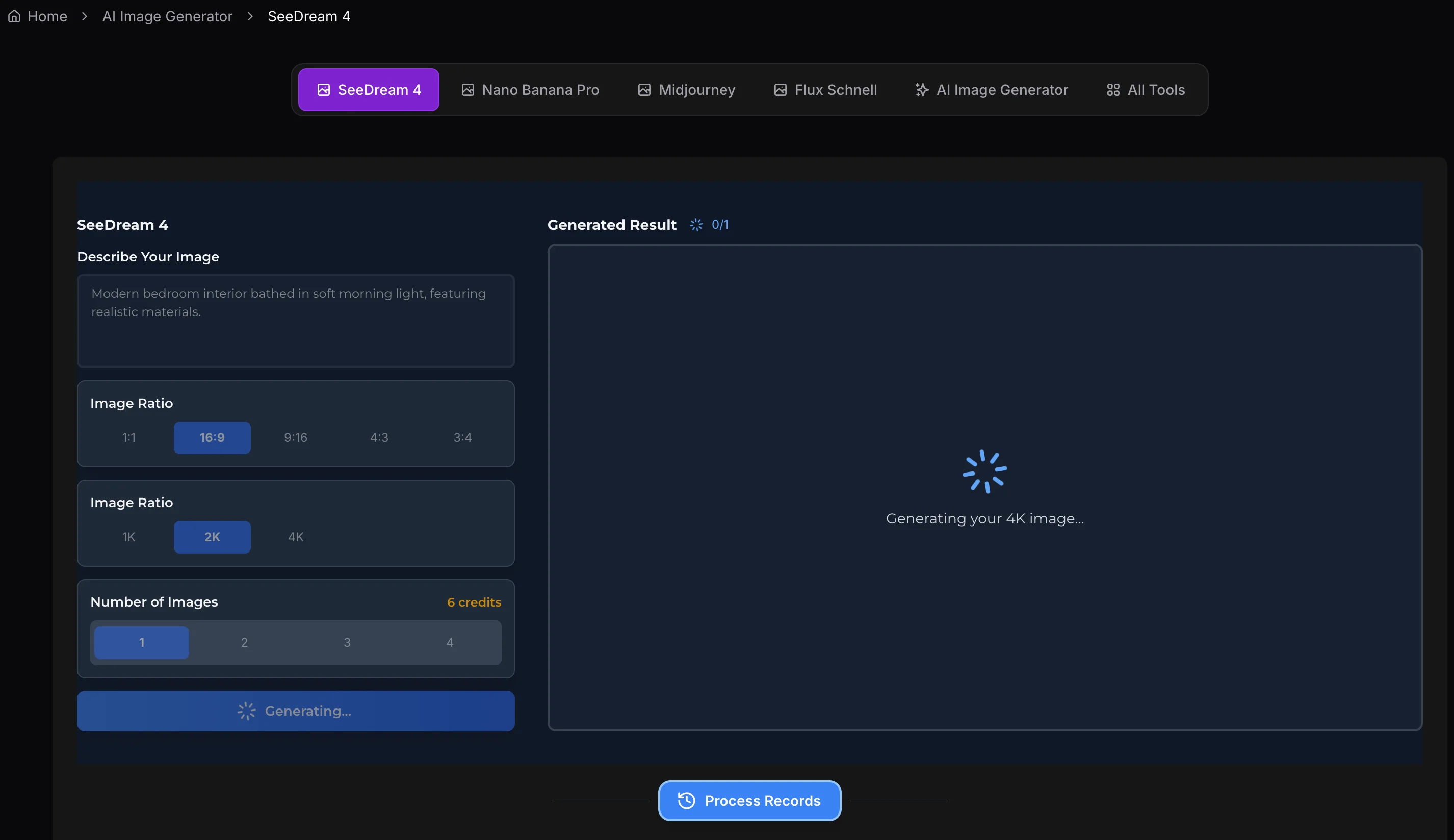Click the image icon on the SeeDream 4 tab

324,89
